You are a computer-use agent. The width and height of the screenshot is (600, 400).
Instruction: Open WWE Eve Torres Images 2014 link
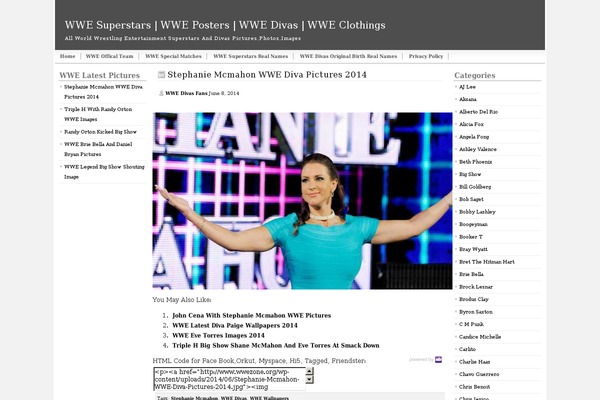(x=218, y=335)
